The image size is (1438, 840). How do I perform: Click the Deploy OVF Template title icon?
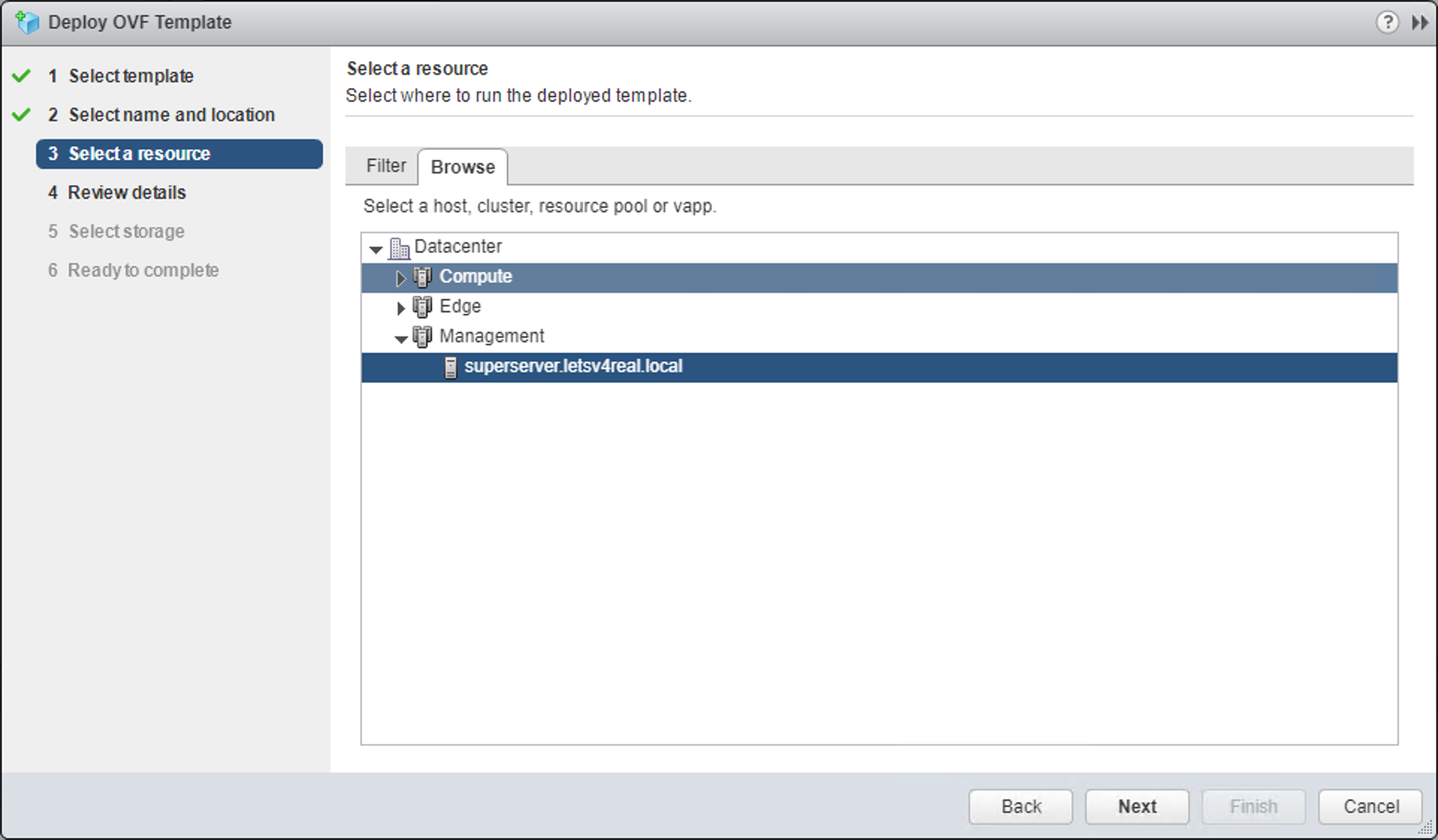pos(28,22)
